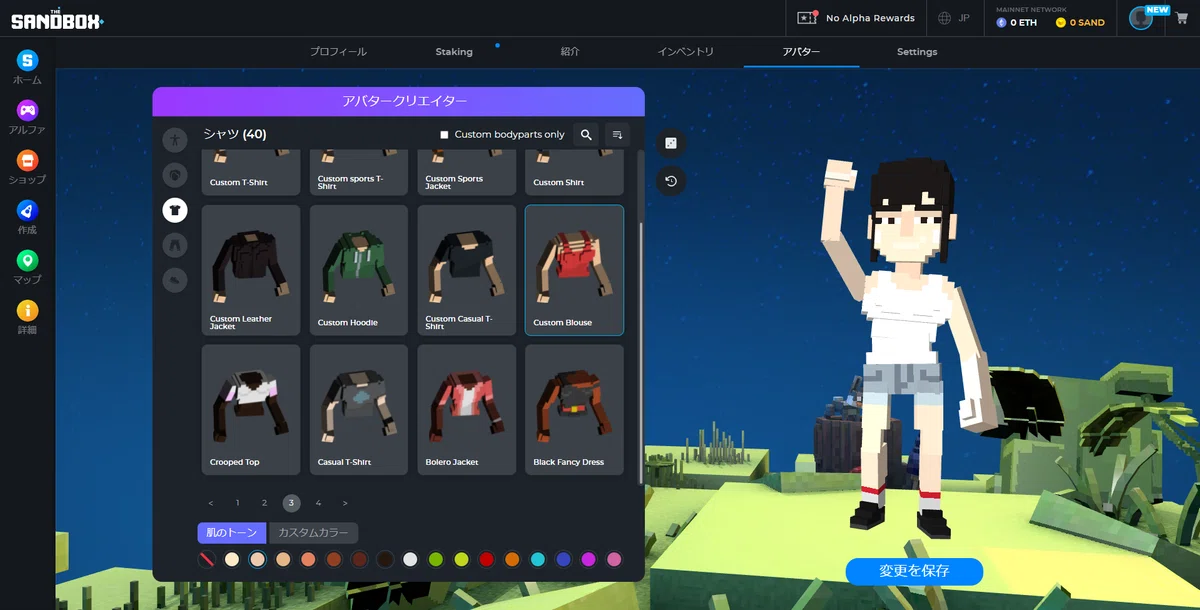Select Custom Casual T-Shirt item

click(467, 270)
